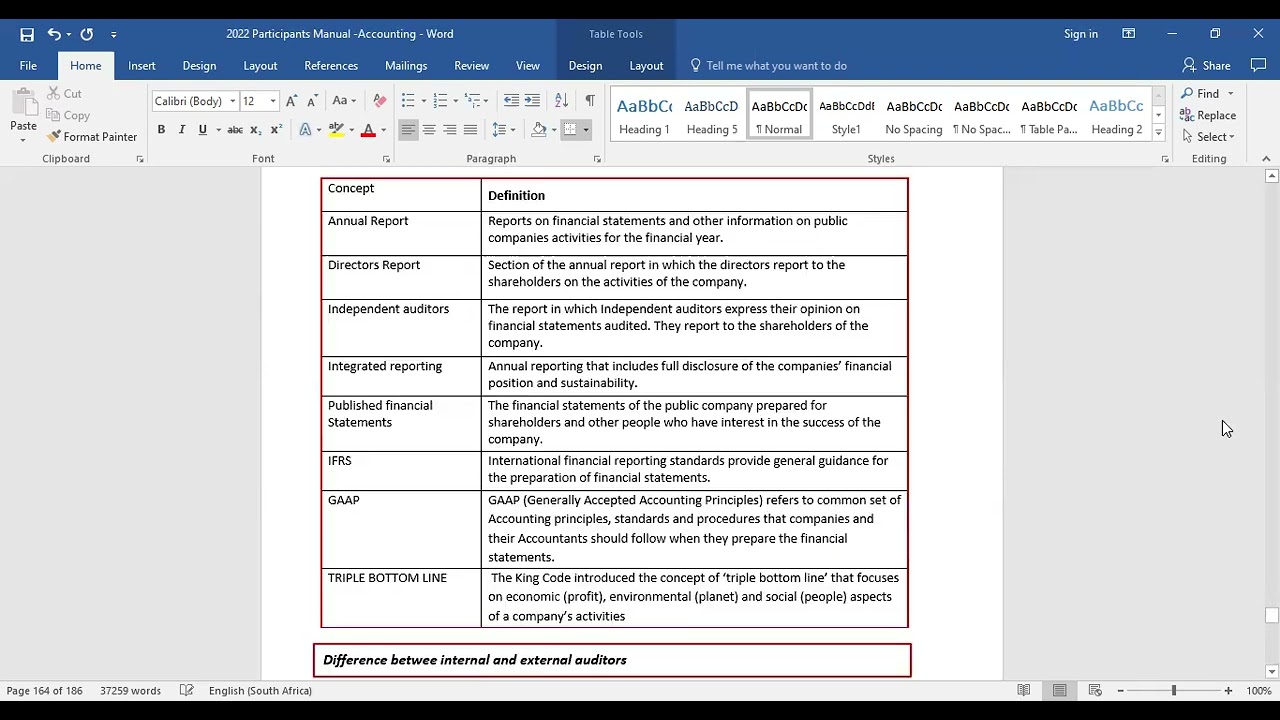The width and height of the screenshot is (1280, 720).
Task: Toggle underline formatting
Action: point(203,130)
